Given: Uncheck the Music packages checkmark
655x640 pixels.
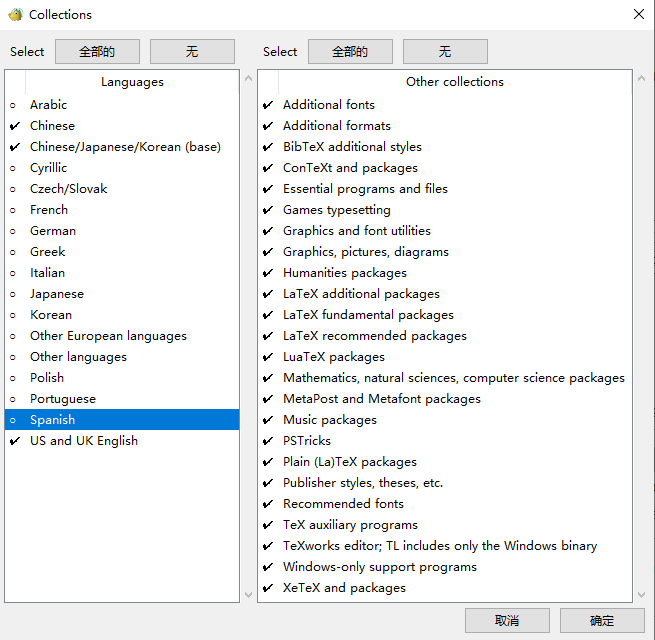Looking at the screenshot, I should (x=268, y=420).
